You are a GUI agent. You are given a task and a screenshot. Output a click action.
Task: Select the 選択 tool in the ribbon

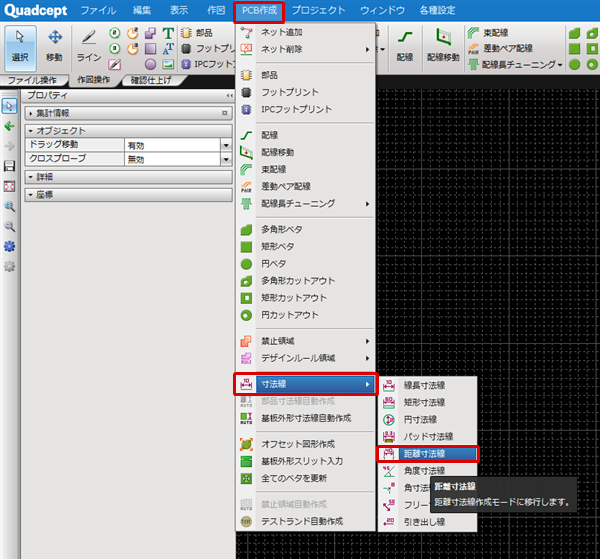(20, 48)
